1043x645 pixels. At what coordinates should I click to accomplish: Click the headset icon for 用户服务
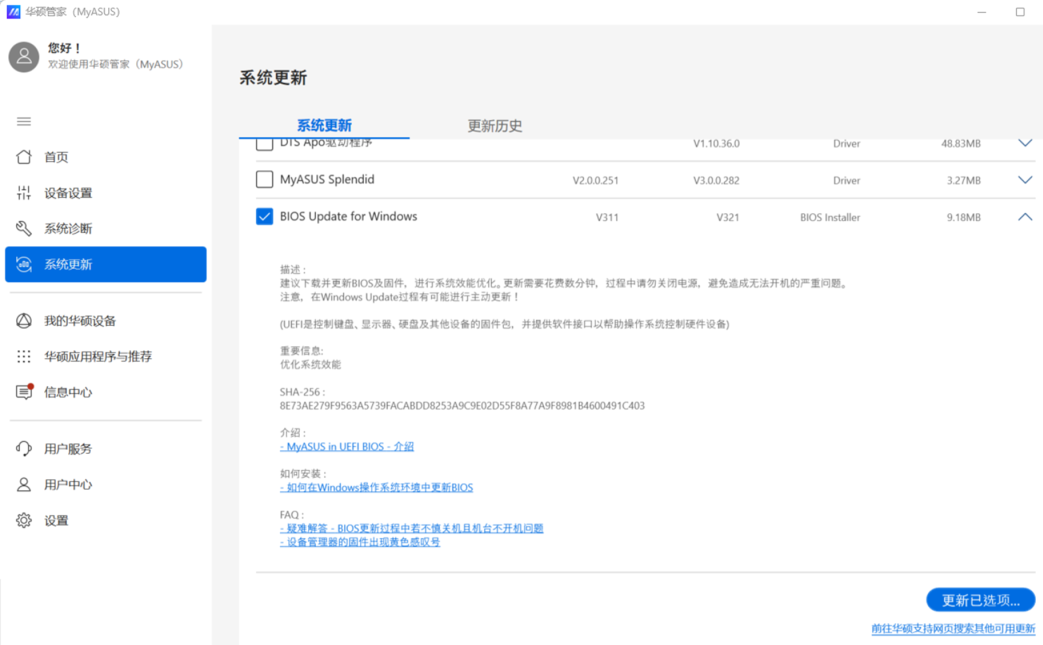24,449
